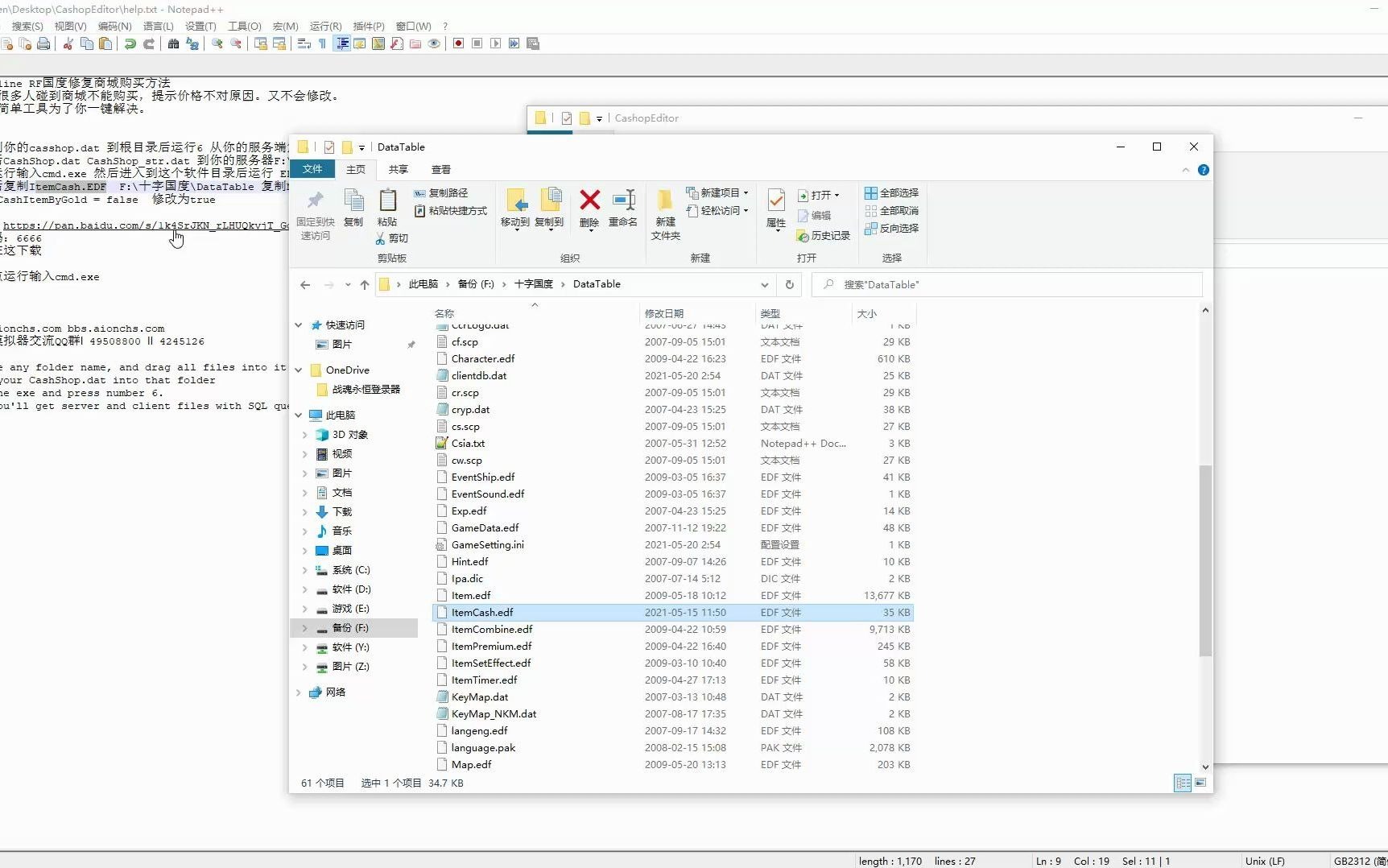1388x868 pixels.
Task: Click the Redo arrow in Notepad++ toolbar
Action: [149, 43]
